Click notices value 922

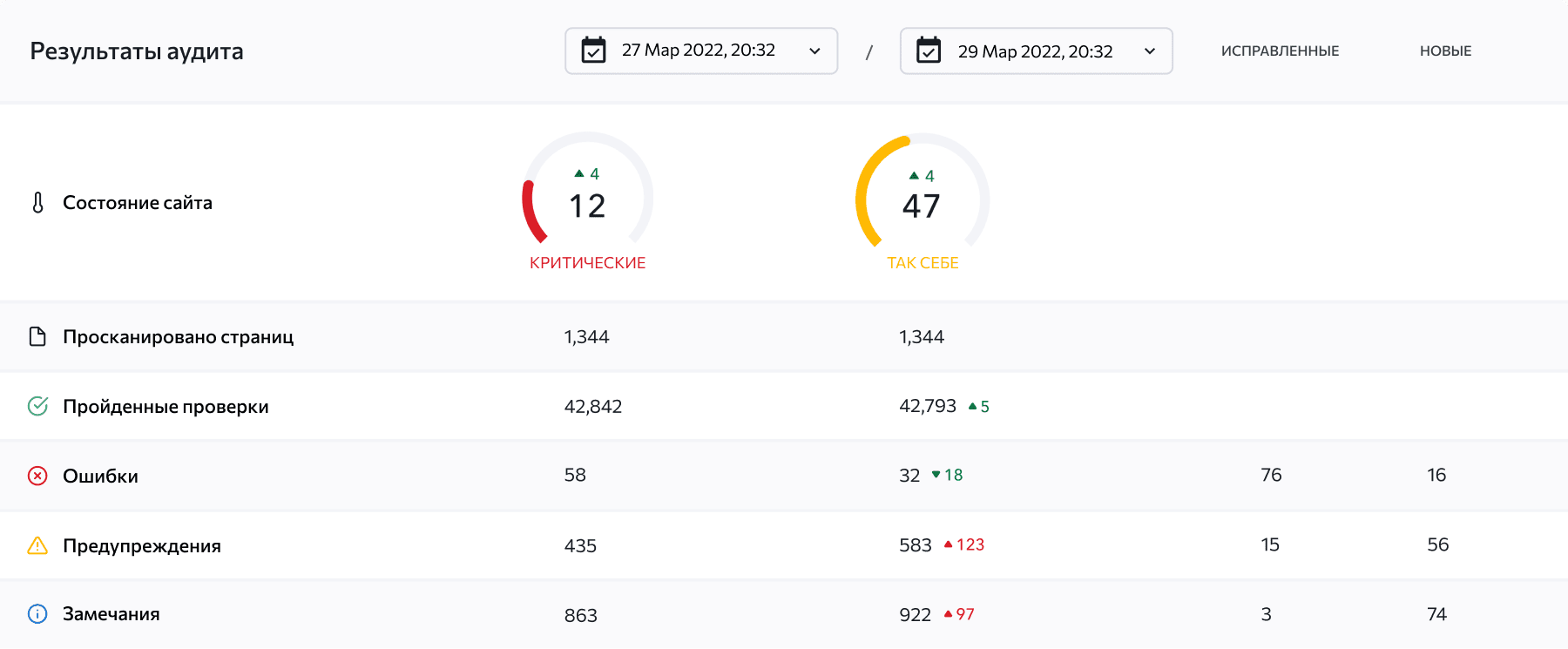click(x=915, y=615)
